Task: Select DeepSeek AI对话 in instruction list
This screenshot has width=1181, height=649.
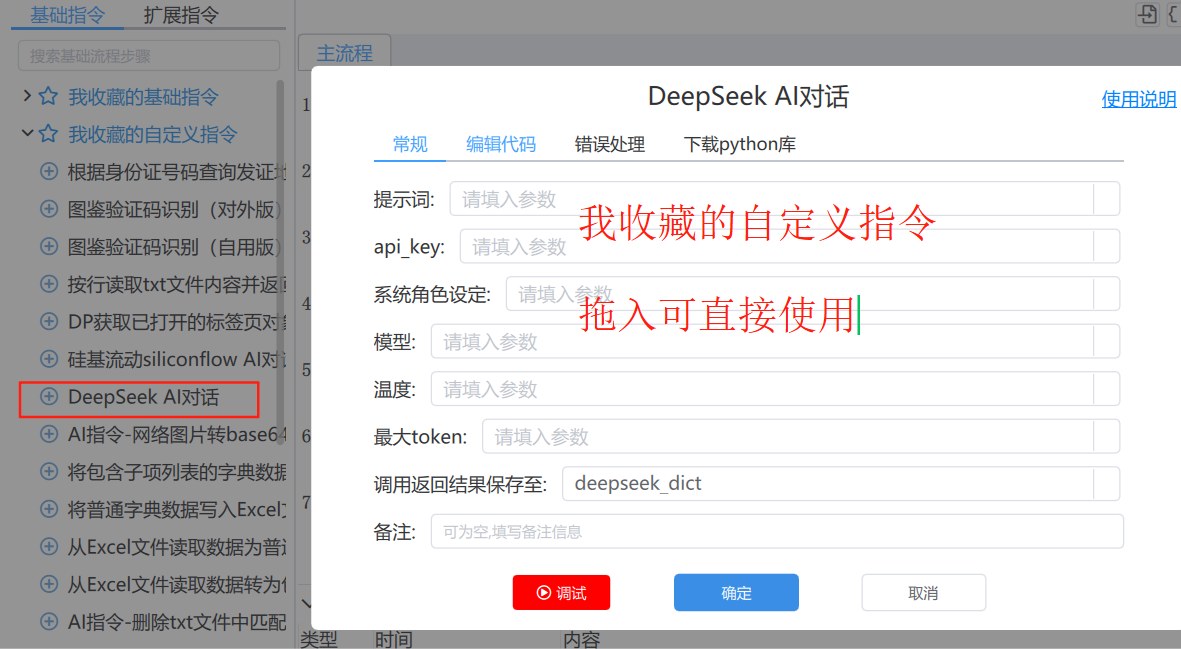Action: (x=143, y=397)
